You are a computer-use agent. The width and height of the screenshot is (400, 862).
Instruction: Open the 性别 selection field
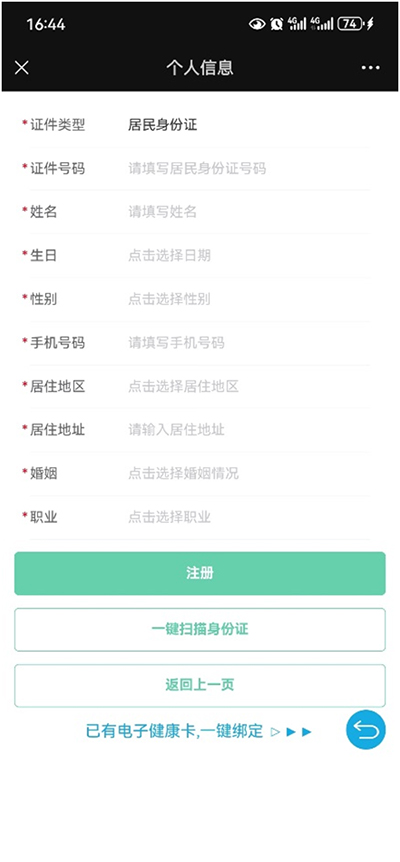click(x=200, y=300)
